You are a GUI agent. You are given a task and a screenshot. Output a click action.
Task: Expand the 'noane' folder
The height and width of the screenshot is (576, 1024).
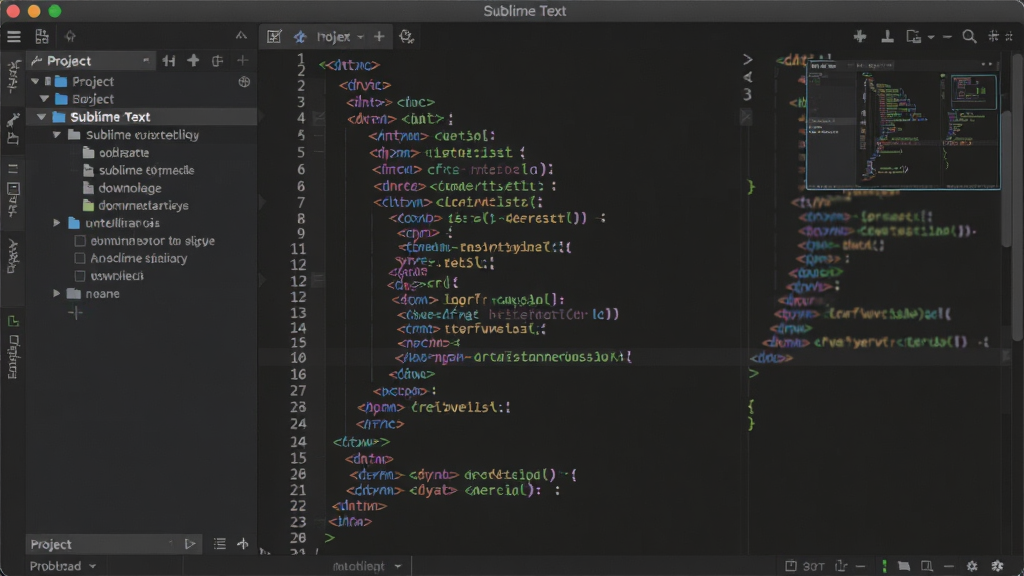click(57, 294)
